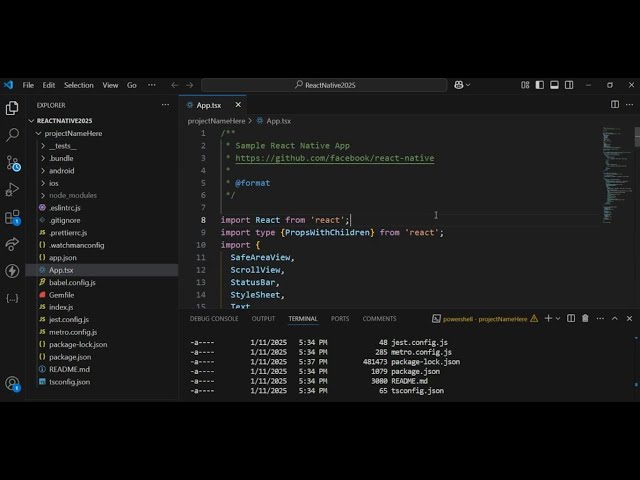Viewport: 640px width, 480px height.
Task: Split the terminal pane
Action: [x=571, y=318]
